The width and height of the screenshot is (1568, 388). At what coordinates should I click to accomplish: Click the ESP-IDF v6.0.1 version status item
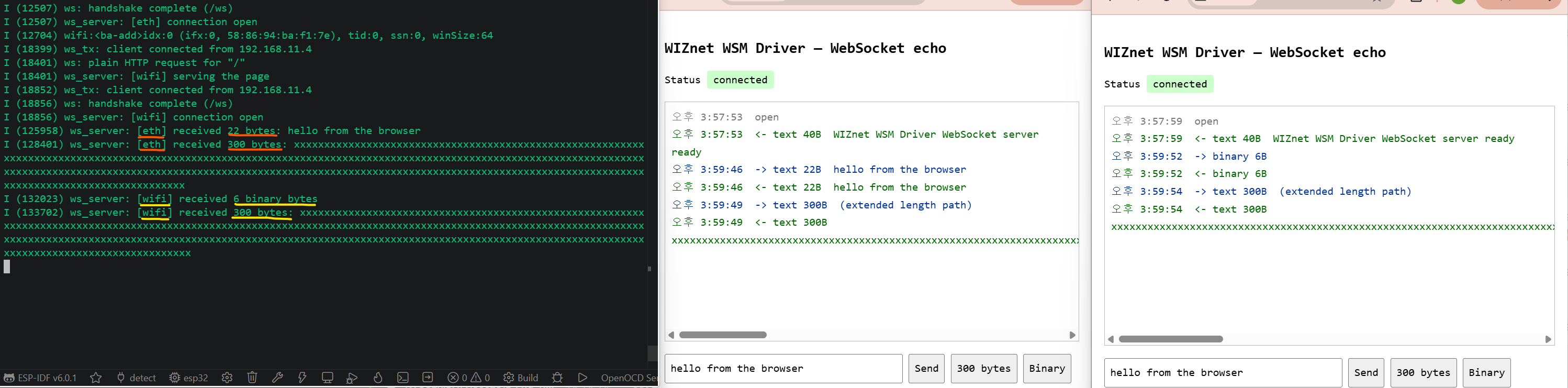pyautogui.click(x=40, y=378)
